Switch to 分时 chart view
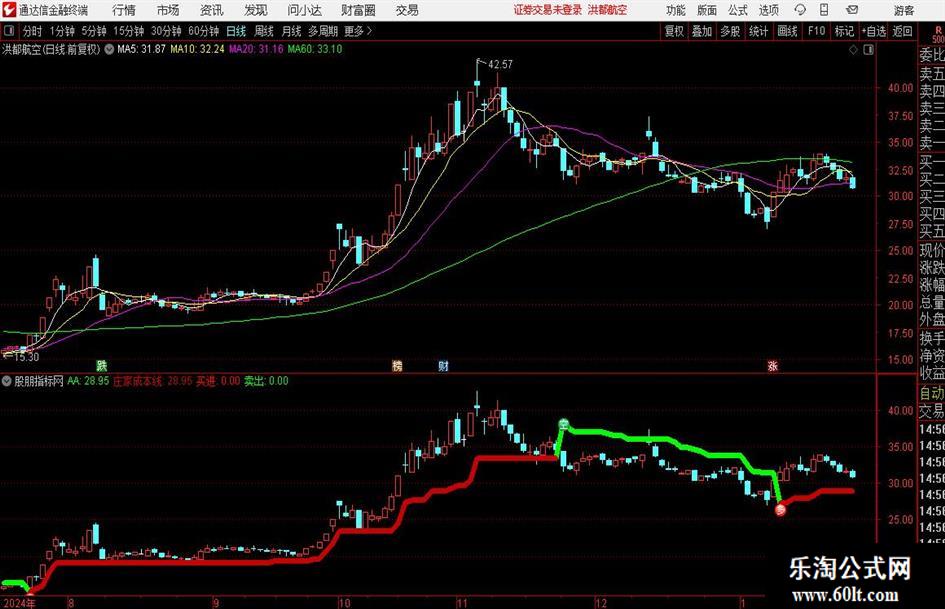 (32, 31)
